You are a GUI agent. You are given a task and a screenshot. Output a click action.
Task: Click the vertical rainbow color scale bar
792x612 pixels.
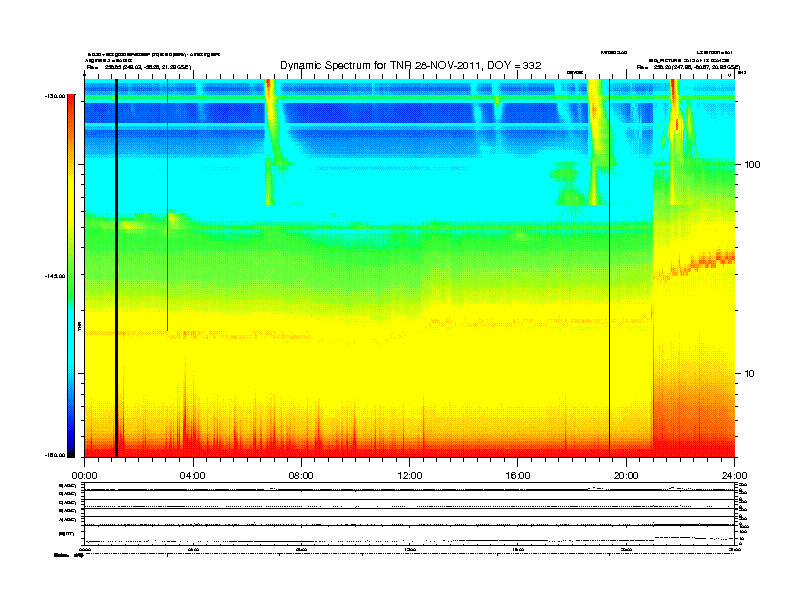pos(71,276)
